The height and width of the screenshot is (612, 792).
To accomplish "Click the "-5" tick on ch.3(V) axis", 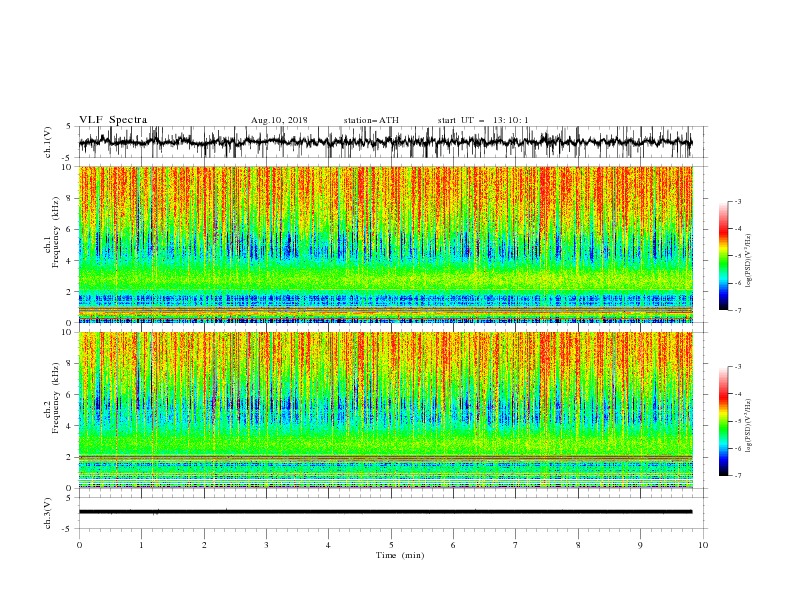I will (68, 529).
